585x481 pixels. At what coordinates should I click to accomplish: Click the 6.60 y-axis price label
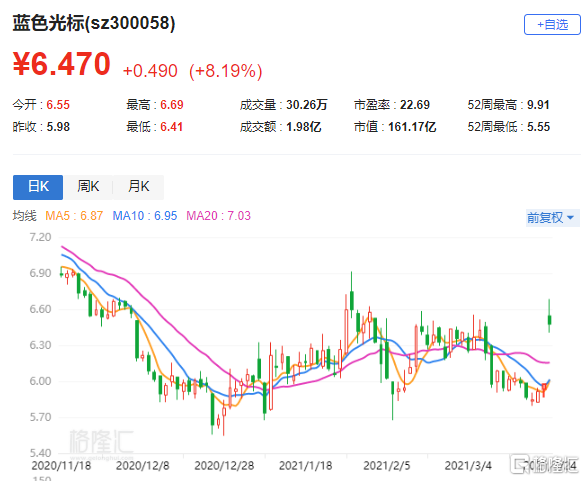[x=40, y=309]
